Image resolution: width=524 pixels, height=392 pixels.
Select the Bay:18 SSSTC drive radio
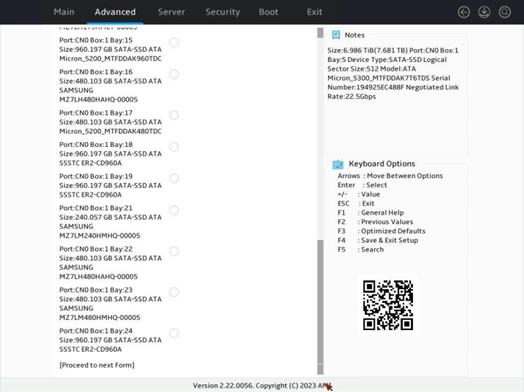[174, 147]
